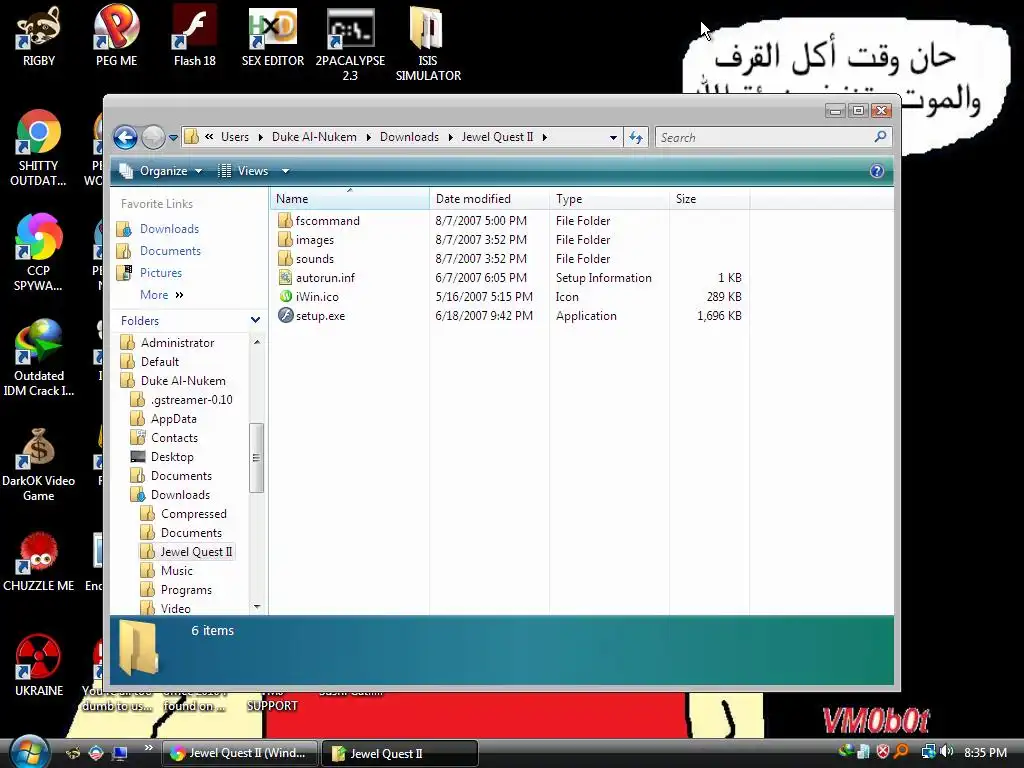Select the setup.exe application icon

(285, 315)
